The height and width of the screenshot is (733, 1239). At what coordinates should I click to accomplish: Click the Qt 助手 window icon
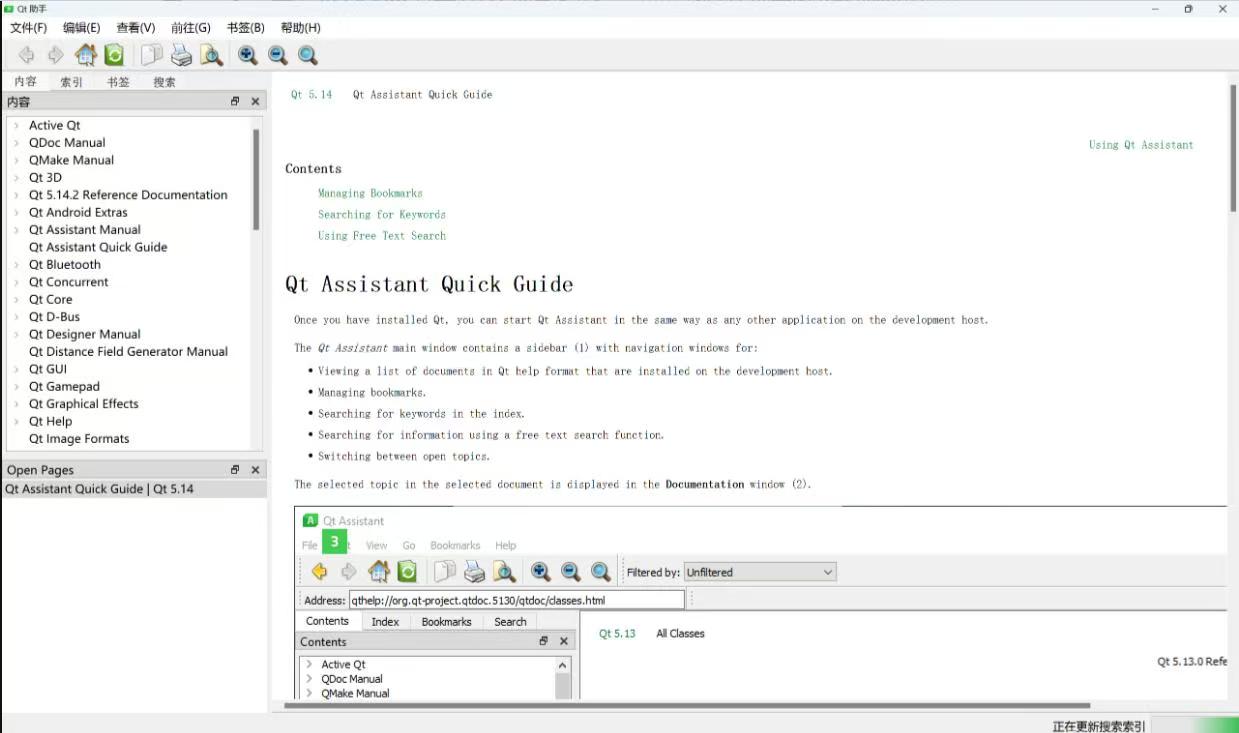[x=9, y=8]
